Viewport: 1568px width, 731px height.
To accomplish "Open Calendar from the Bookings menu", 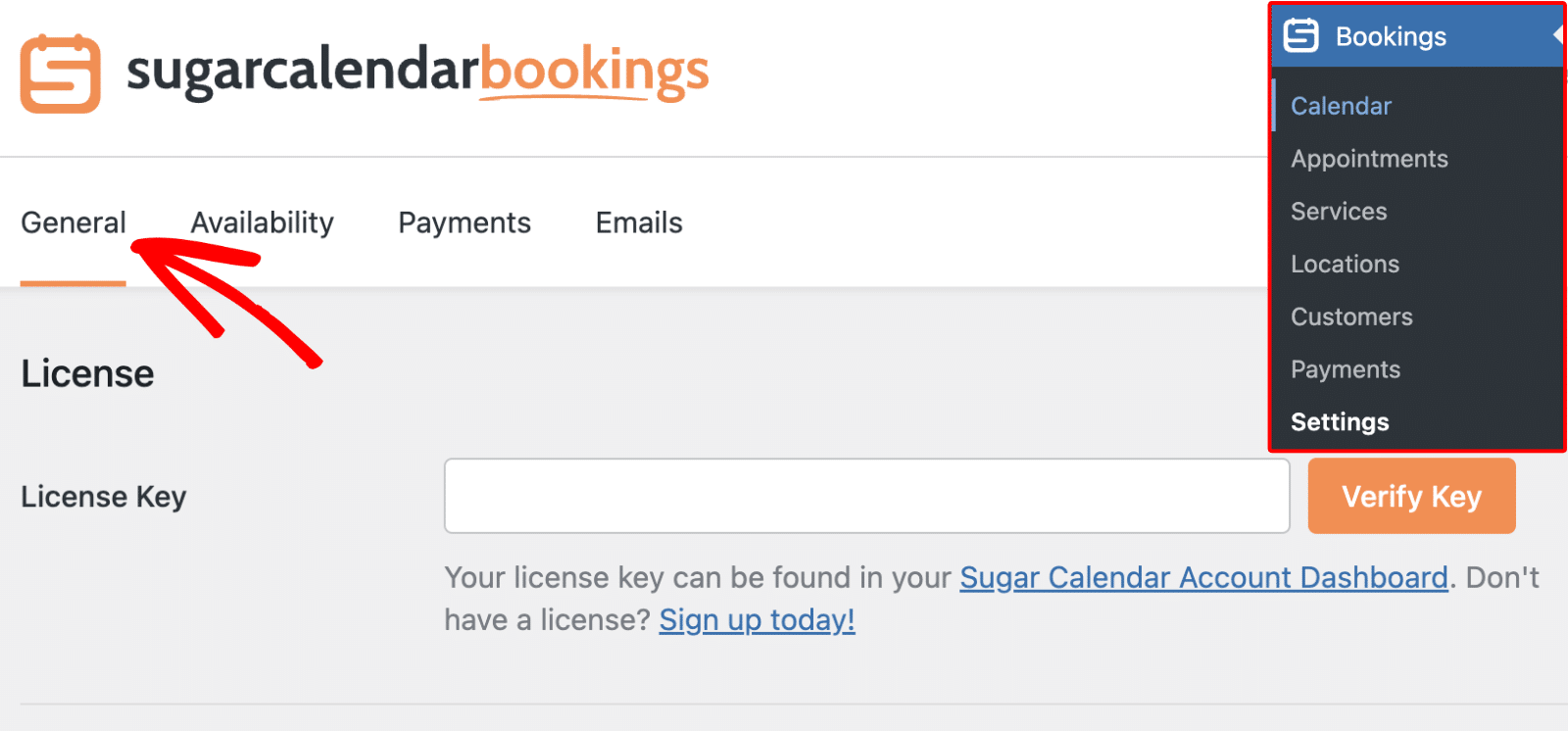I will (x=1340, y=105).
